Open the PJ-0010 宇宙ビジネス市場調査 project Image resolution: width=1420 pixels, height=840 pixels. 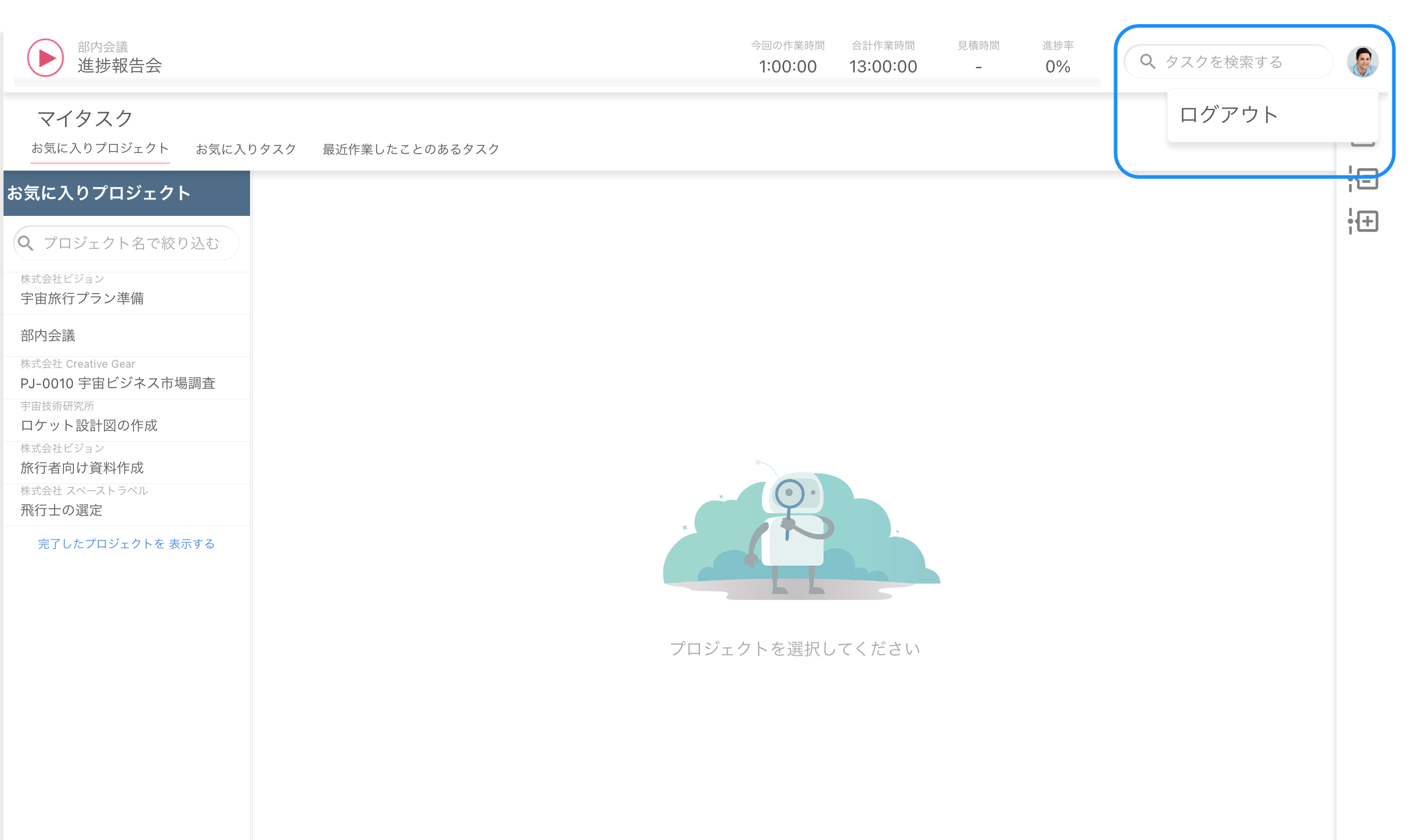tap(118, 384)
